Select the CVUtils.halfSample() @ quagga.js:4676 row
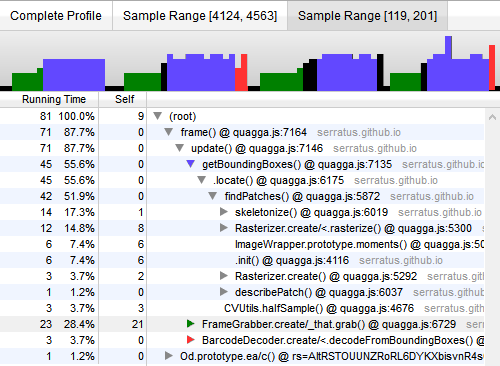 coord(242,308)
